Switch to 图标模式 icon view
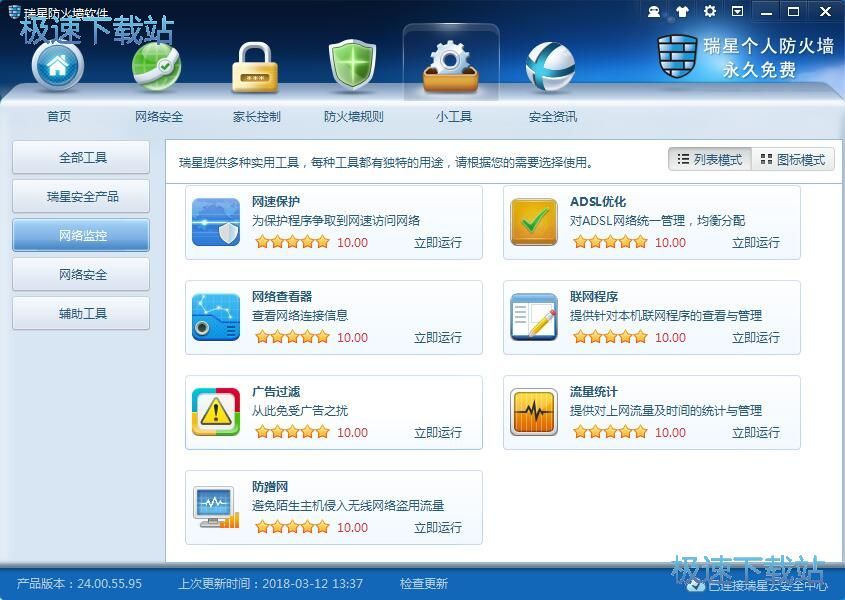The height and width of the screenshot is (600, 845). tap(793, 160)
